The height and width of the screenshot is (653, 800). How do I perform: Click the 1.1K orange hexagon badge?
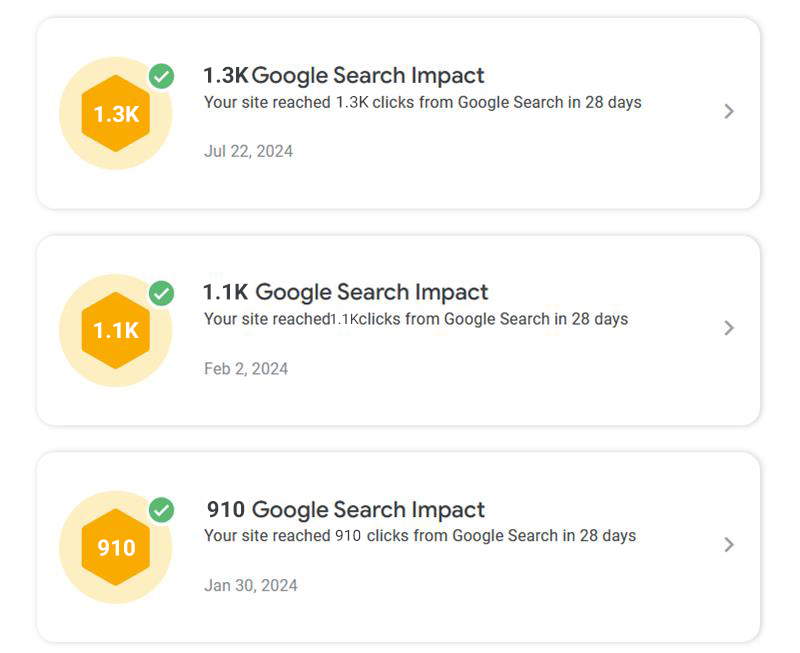pyautogui.click(x=116, y=330)
